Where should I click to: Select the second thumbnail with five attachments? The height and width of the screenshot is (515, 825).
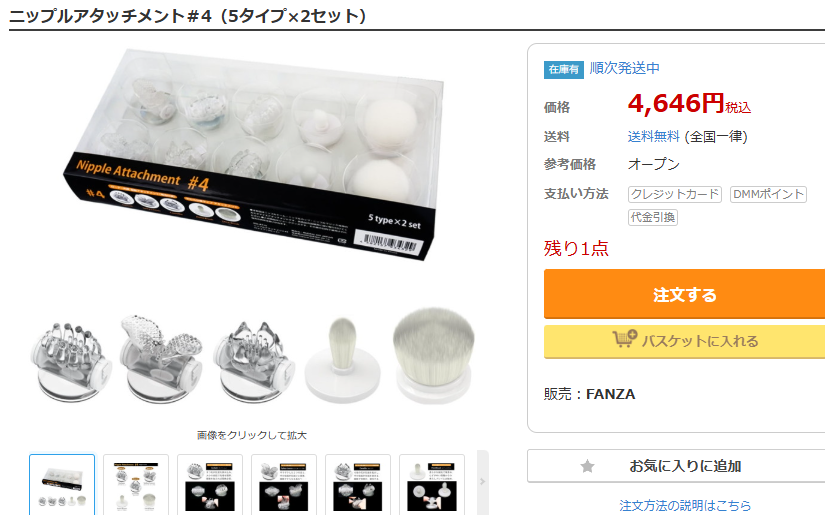coord(136,485)
